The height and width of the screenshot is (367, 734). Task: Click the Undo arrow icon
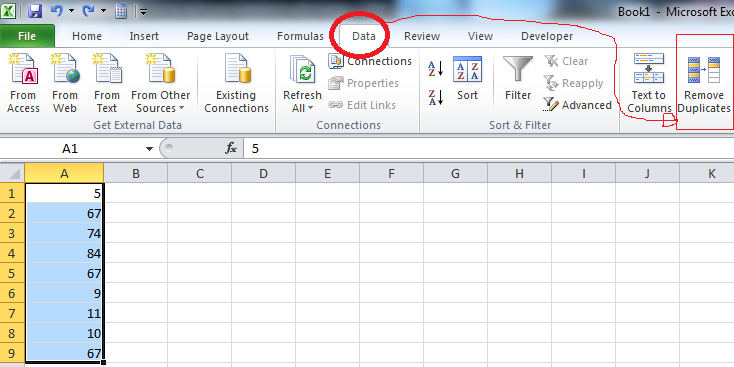pos(56,11)
